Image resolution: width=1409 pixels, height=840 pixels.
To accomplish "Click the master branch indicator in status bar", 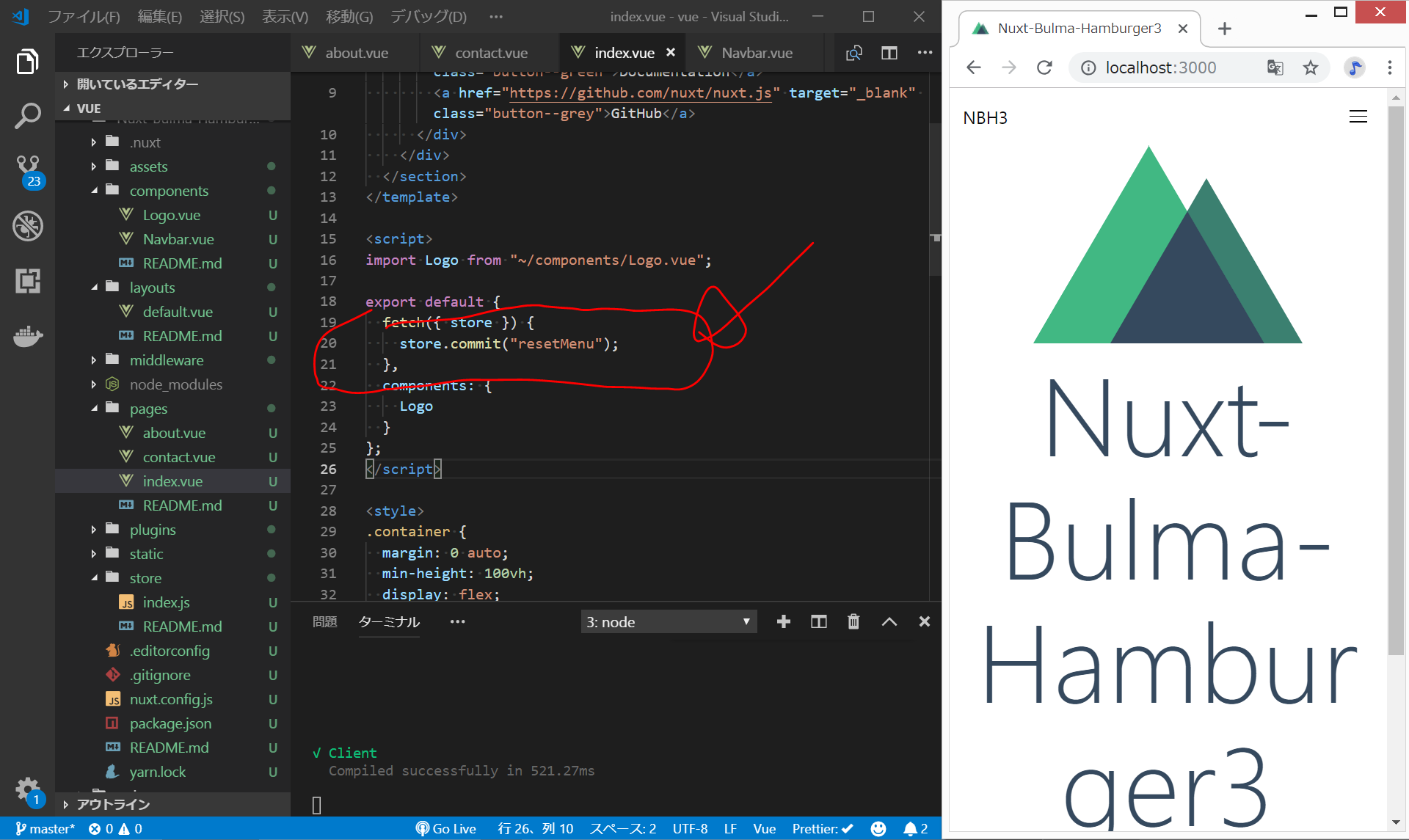I will coord(45,828).
